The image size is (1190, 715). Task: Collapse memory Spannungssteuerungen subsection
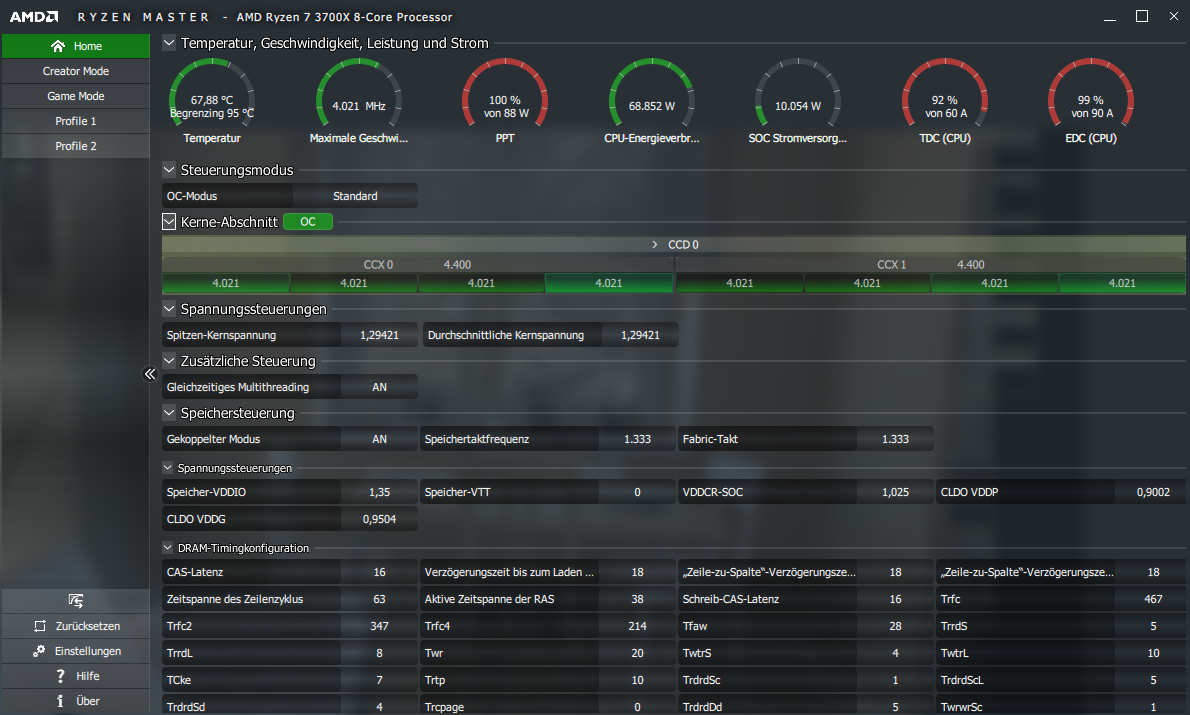[x=168, y=468]
